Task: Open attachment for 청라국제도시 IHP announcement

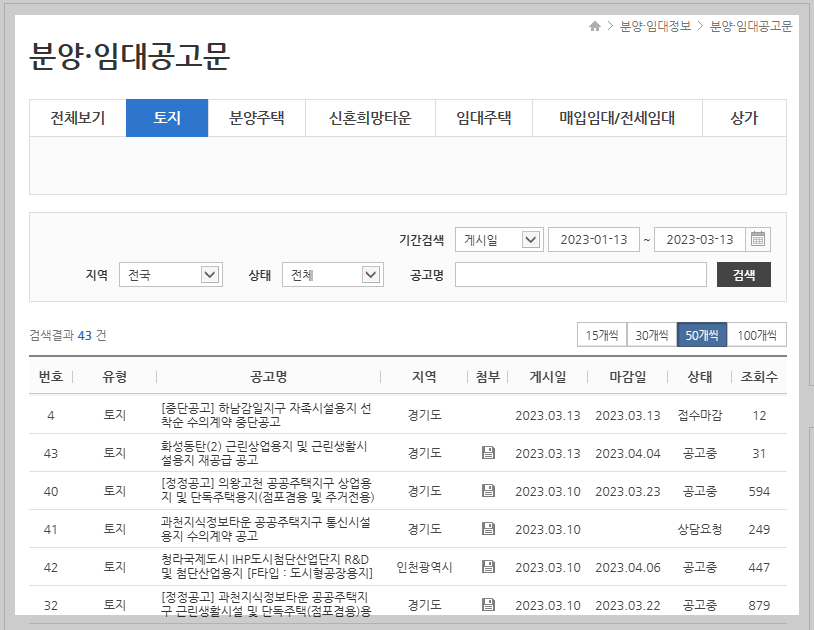Action: click(x=487, y=566)
